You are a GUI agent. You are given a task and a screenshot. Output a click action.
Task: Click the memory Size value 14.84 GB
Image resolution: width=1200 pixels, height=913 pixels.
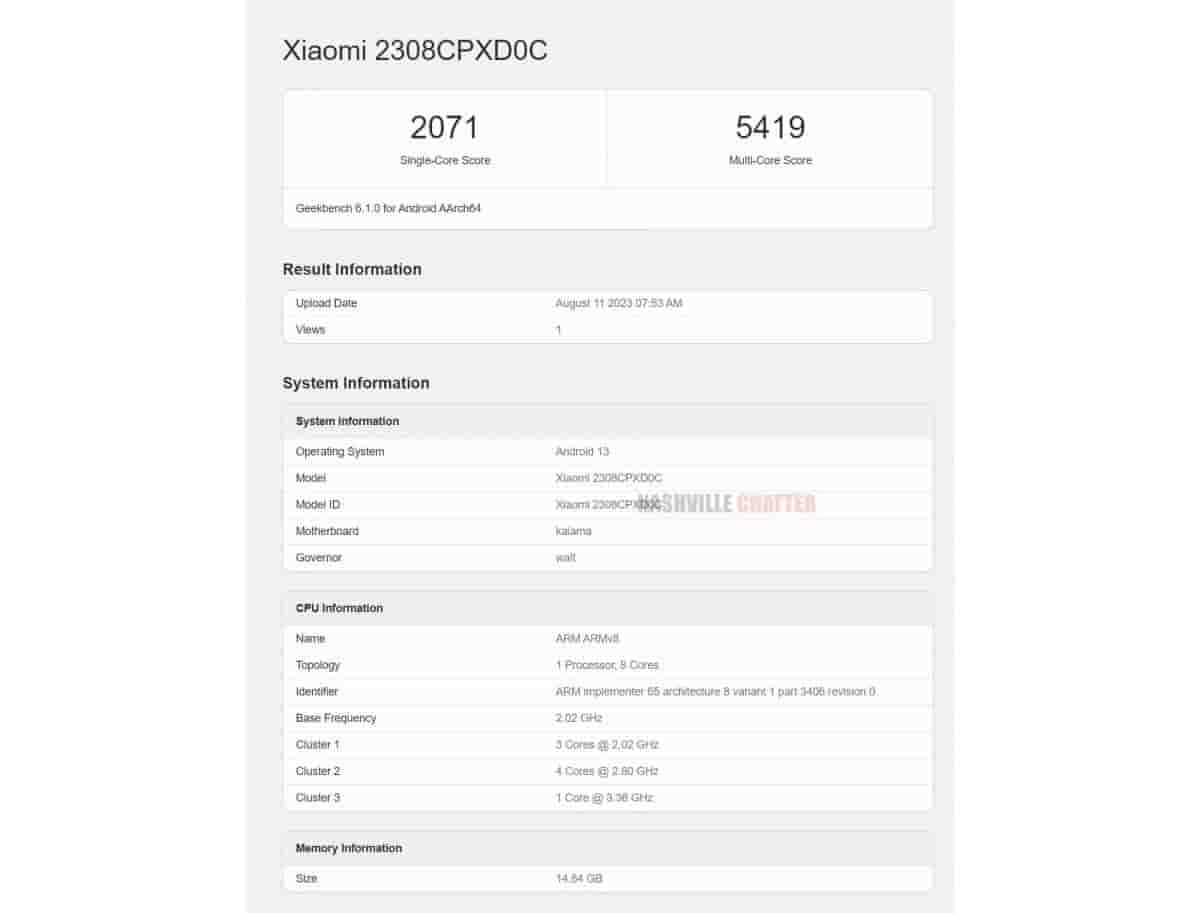(579, 878)
